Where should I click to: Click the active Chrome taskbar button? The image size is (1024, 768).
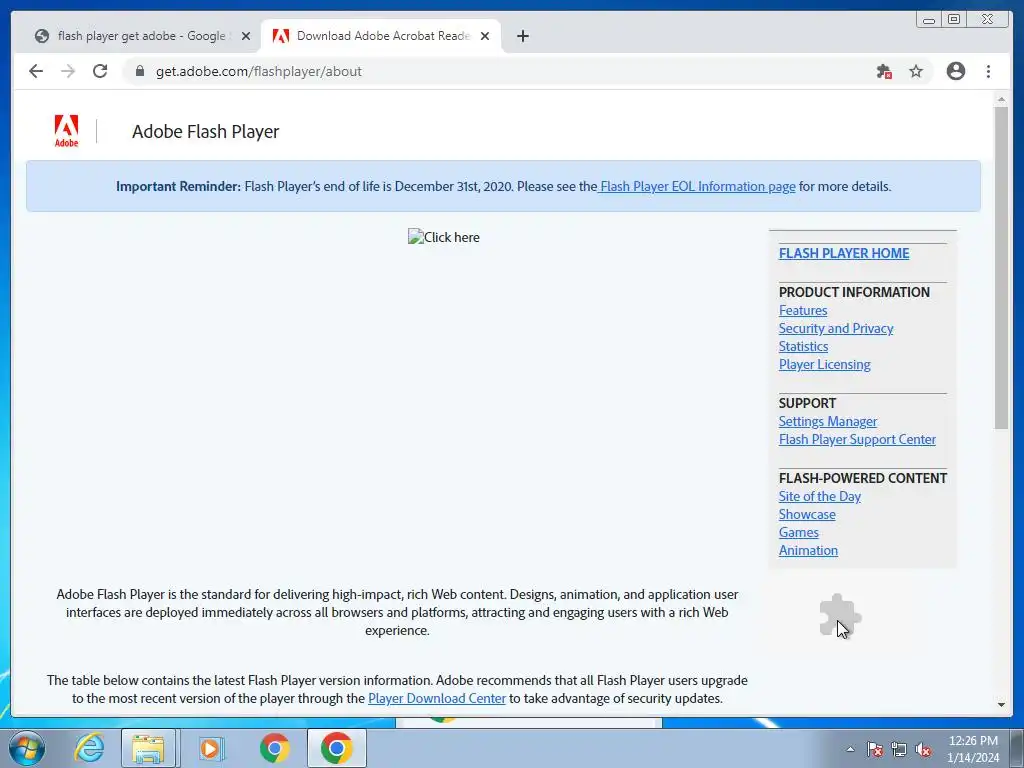pos(336,748)
